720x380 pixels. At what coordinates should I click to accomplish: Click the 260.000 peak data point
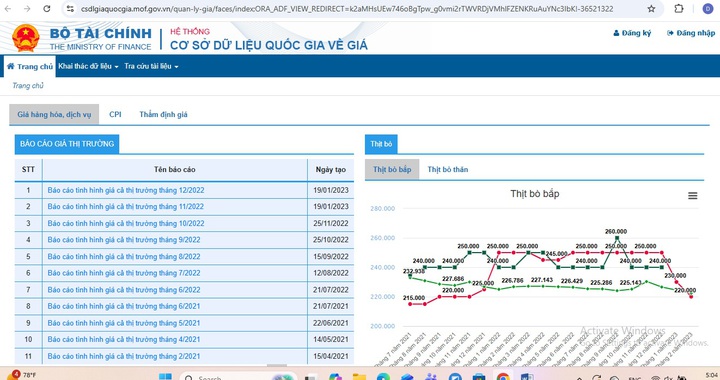pyautogui.click(x=617, y=238)
